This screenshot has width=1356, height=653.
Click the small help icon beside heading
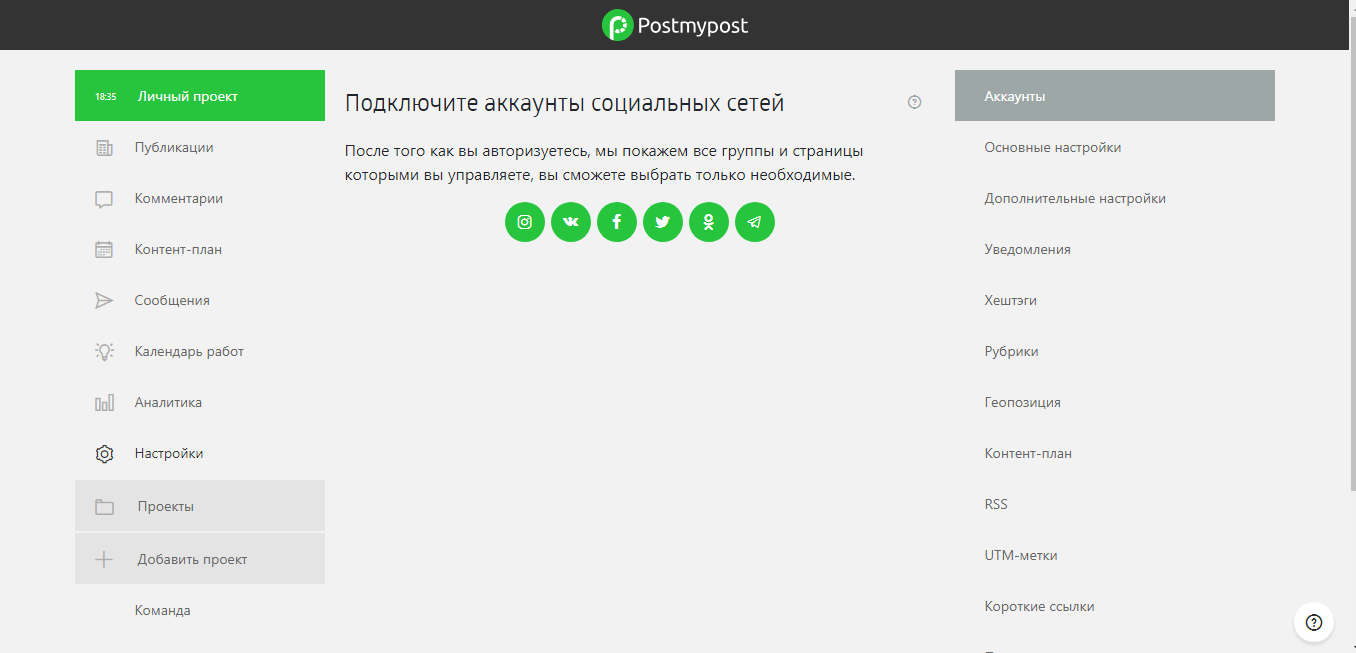[914, 102]
